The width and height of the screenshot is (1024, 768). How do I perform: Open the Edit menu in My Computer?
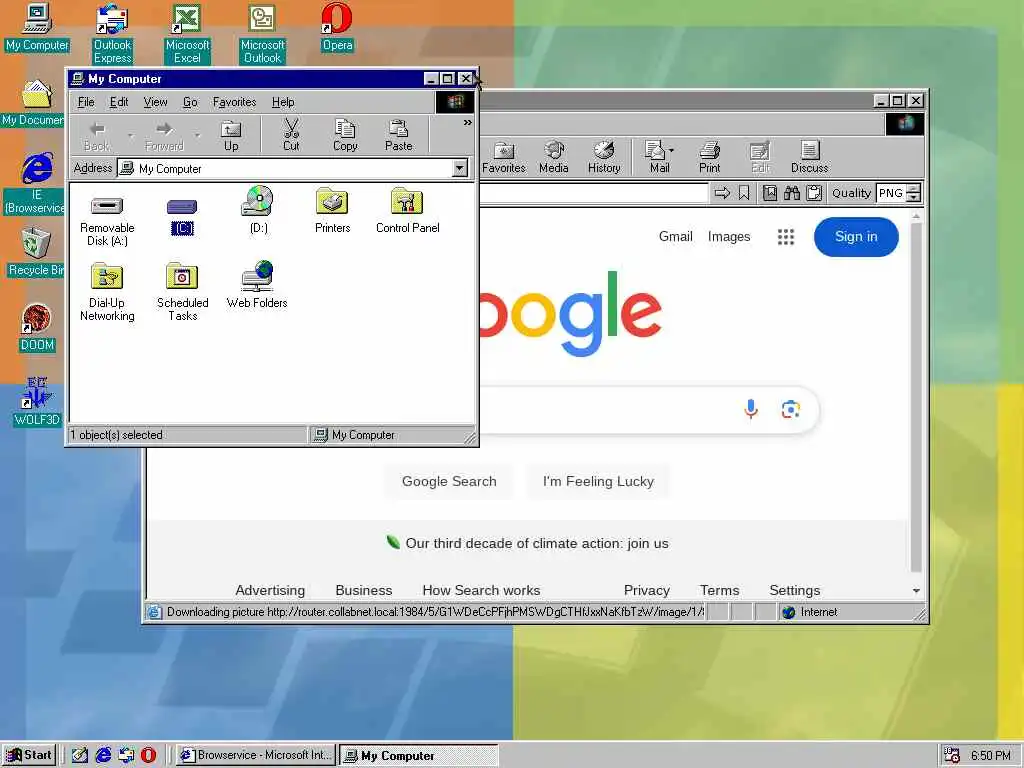click(x=119, y=102)
